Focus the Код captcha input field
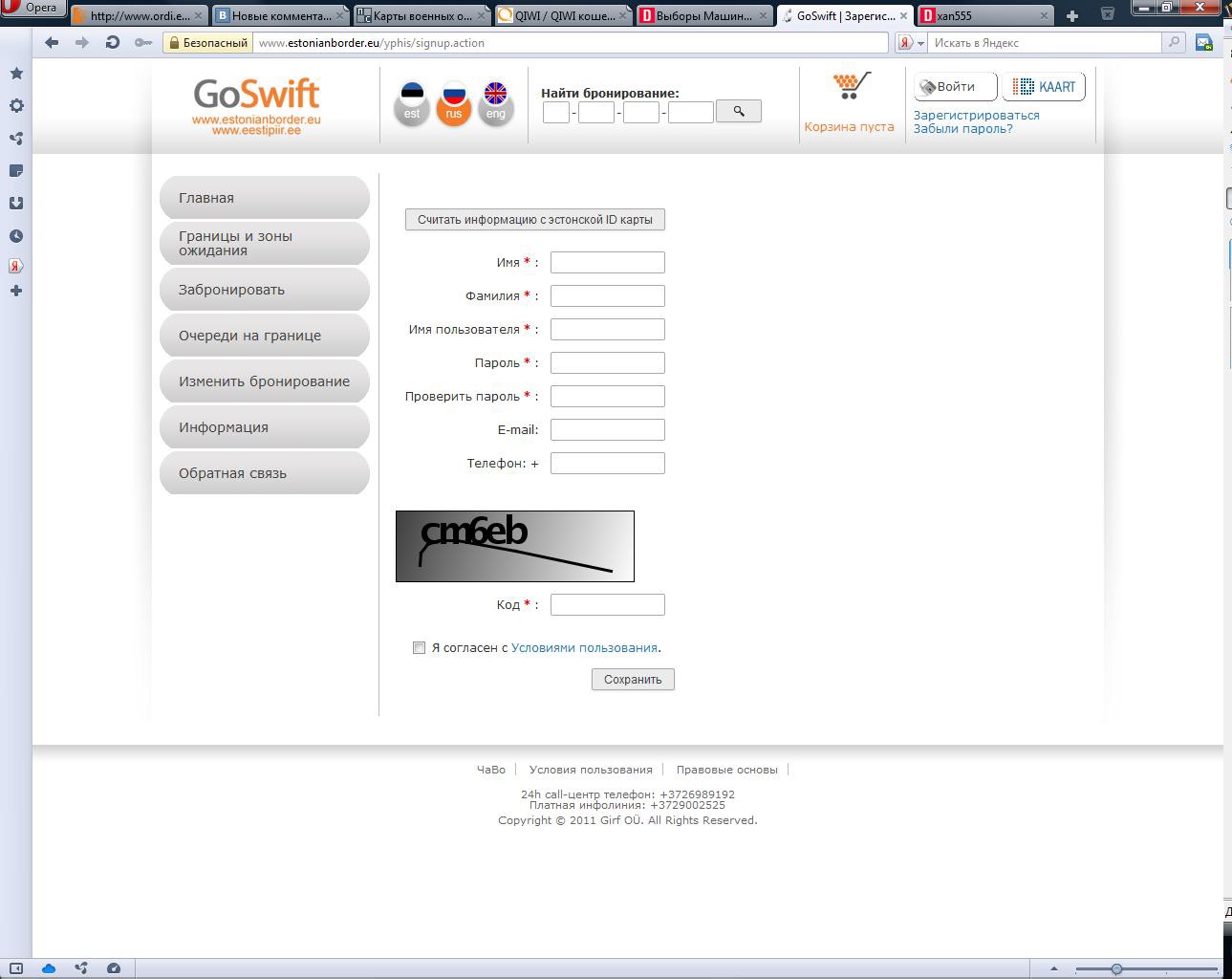The image size is (1232, 979). pos(608,604)
